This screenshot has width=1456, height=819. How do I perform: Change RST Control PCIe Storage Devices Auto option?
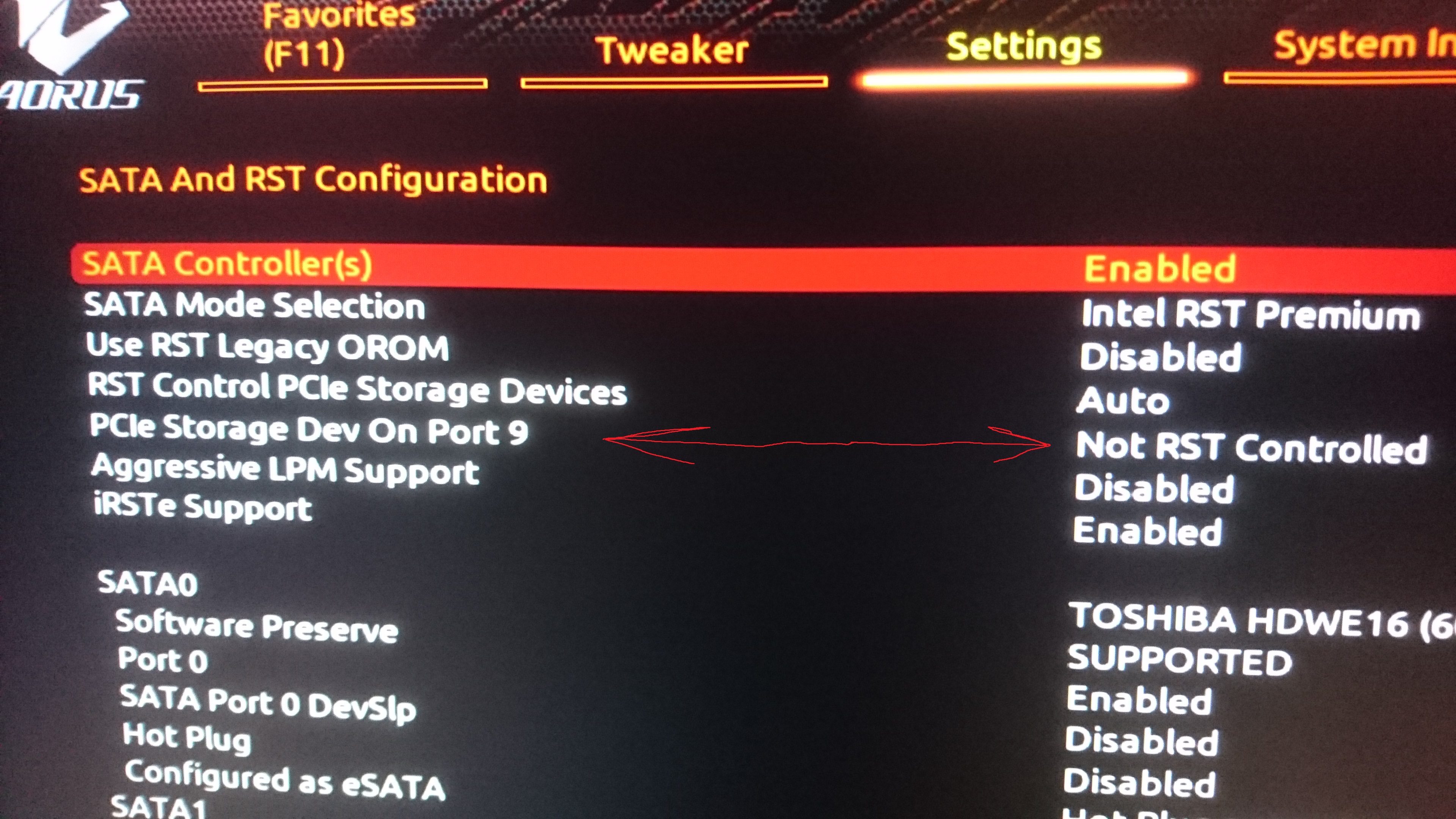pyautogui.click(x=1123, y=401)
